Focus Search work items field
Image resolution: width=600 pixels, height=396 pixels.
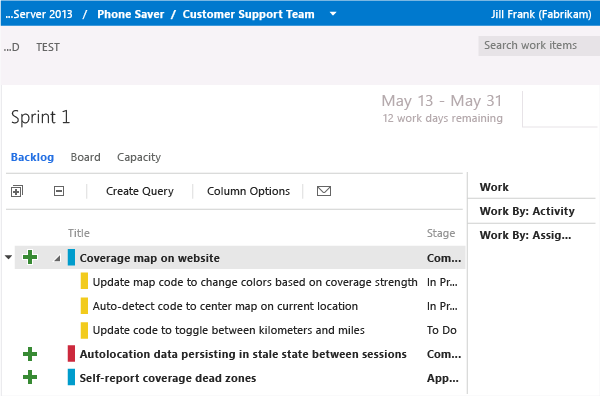click(x=539, y=46)
